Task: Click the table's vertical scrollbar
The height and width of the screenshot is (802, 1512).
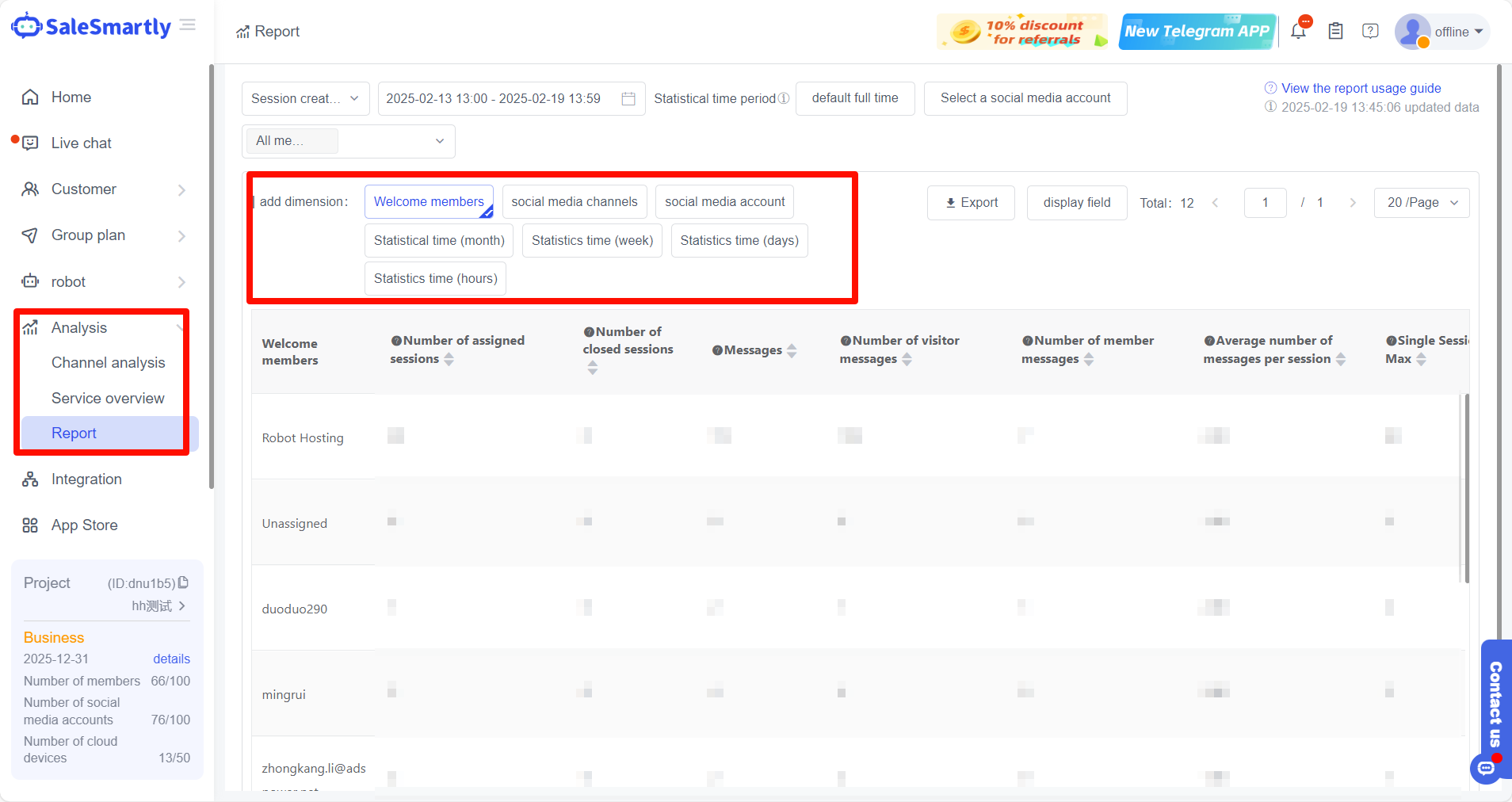Action: point(1466,487)
